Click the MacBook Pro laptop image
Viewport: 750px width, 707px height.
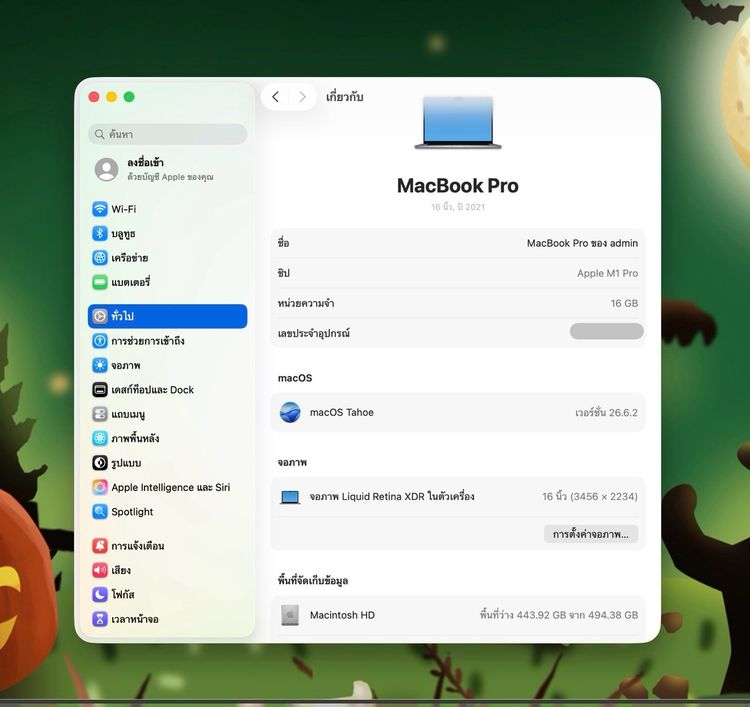(x=458, y=123)
